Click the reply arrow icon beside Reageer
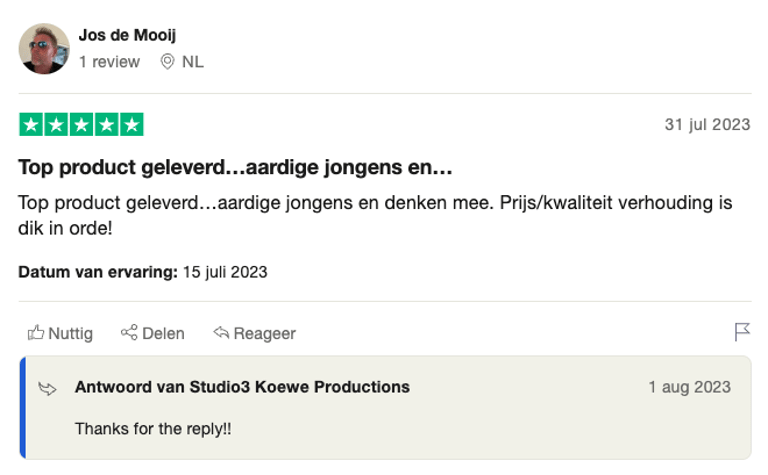 coord(221,333)
